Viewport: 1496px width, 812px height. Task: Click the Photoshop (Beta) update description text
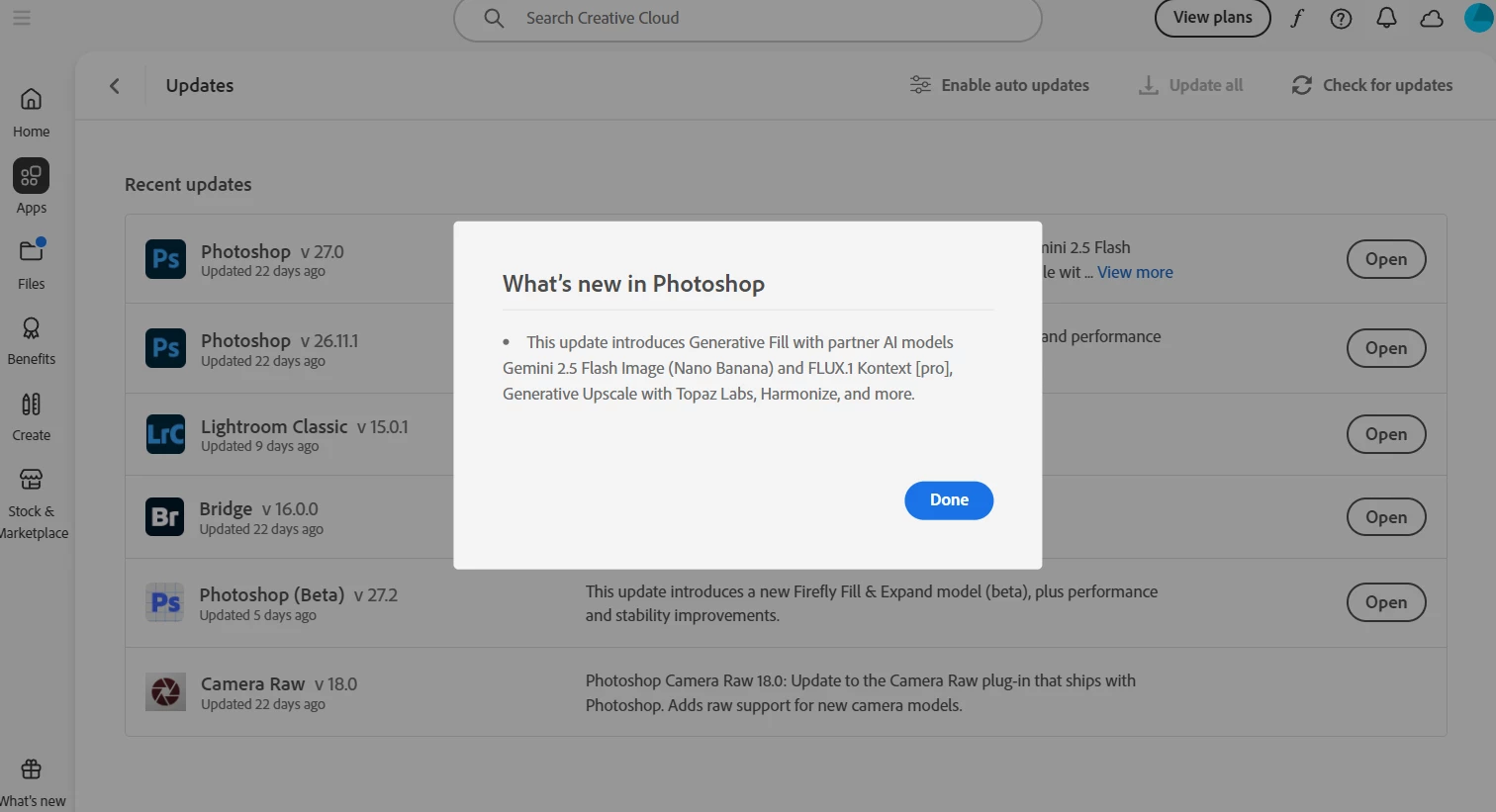pos(872,603)
